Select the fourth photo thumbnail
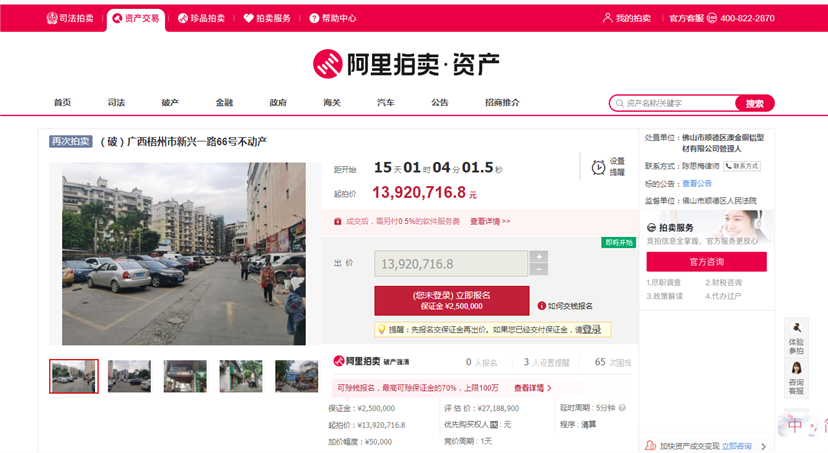Viewport: 828px width, 453px height. tap(241, 376)
